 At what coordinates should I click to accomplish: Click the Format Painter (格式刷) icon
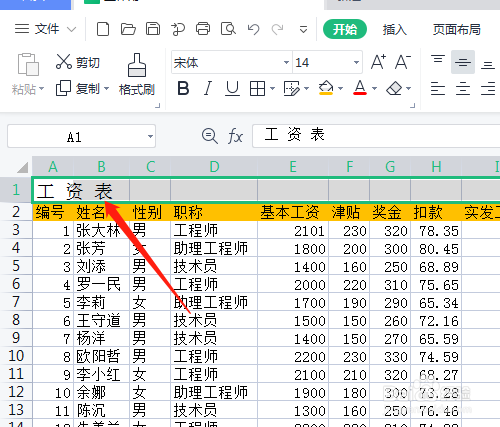pos(137,65)
